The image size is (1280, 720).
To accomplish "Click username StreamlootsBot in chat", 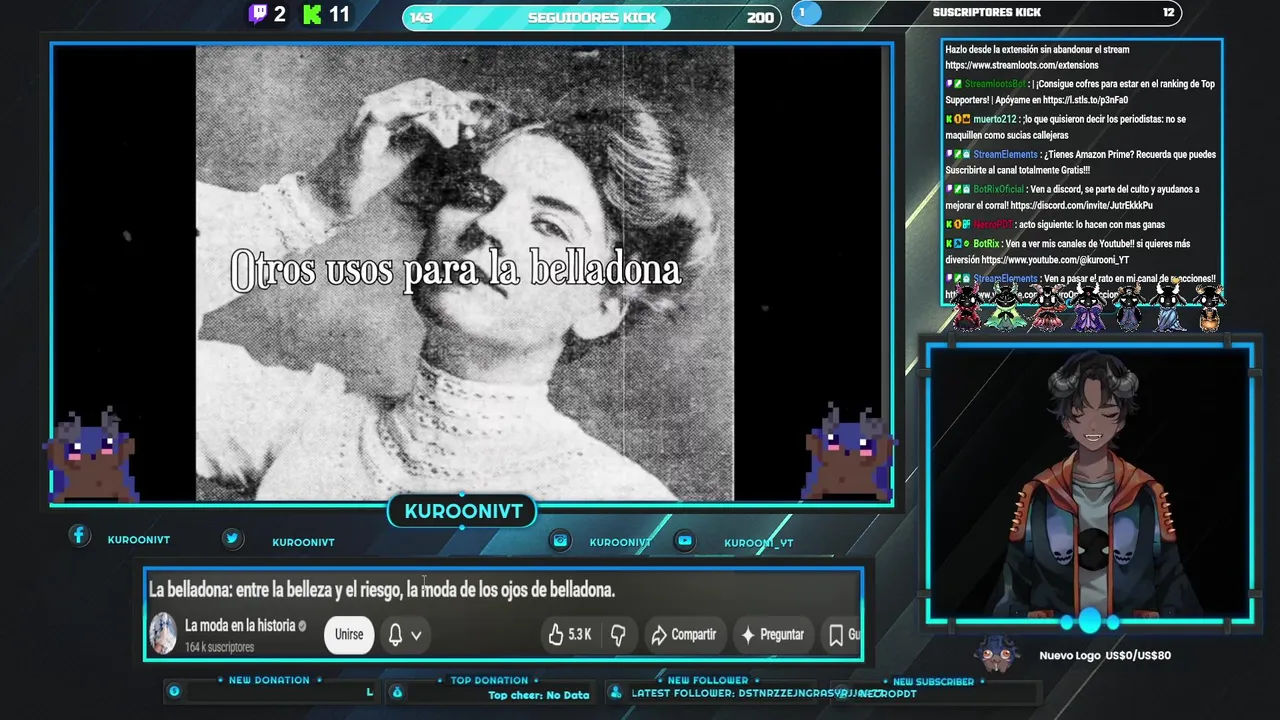I will point(995,84).
